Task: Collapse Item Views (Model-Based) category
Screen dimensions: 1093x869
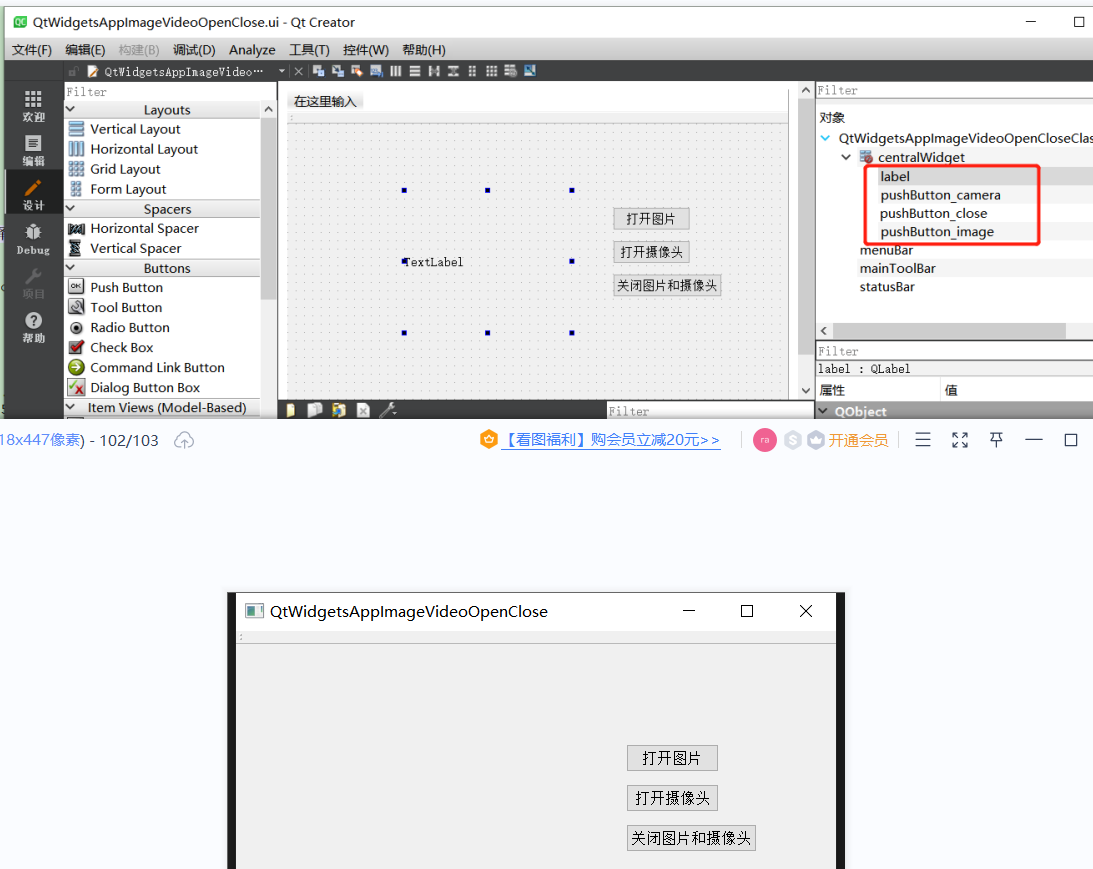Action: point(70,407)
